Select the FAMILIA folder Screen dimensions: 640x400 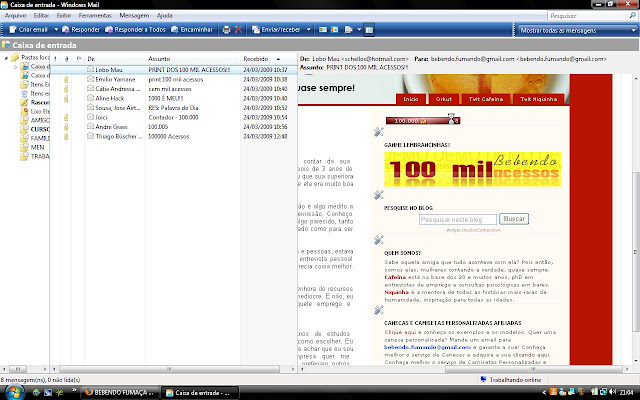point(36,138)
